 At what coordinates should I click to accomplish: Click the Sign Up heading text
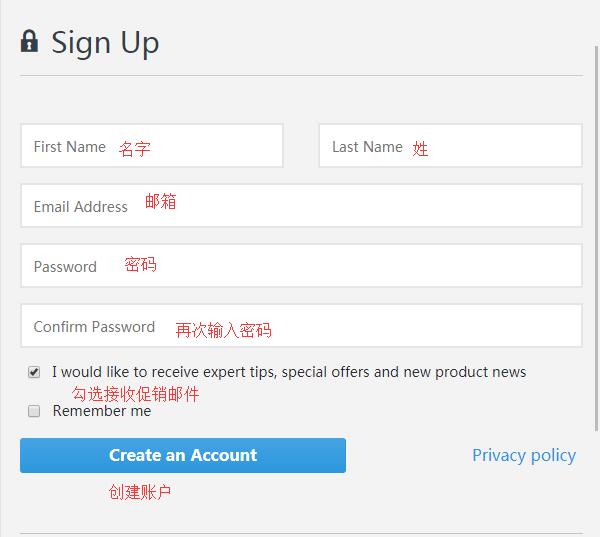point(105,43)
